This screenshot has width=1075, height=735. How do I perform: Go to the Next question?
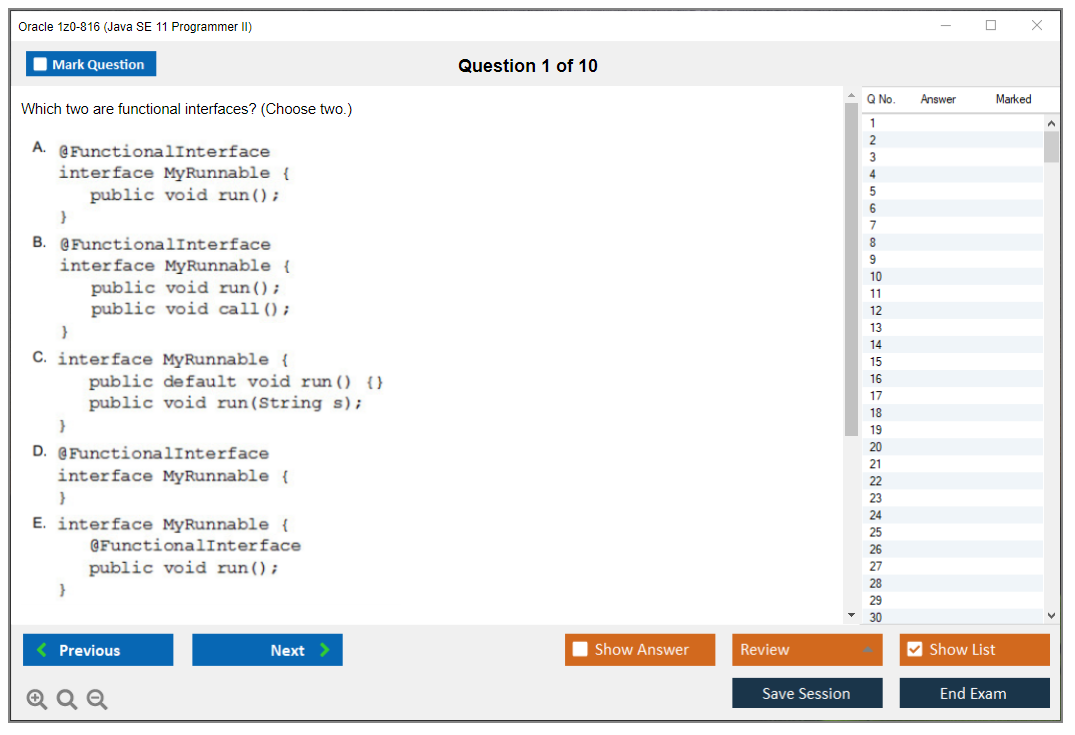267,650
